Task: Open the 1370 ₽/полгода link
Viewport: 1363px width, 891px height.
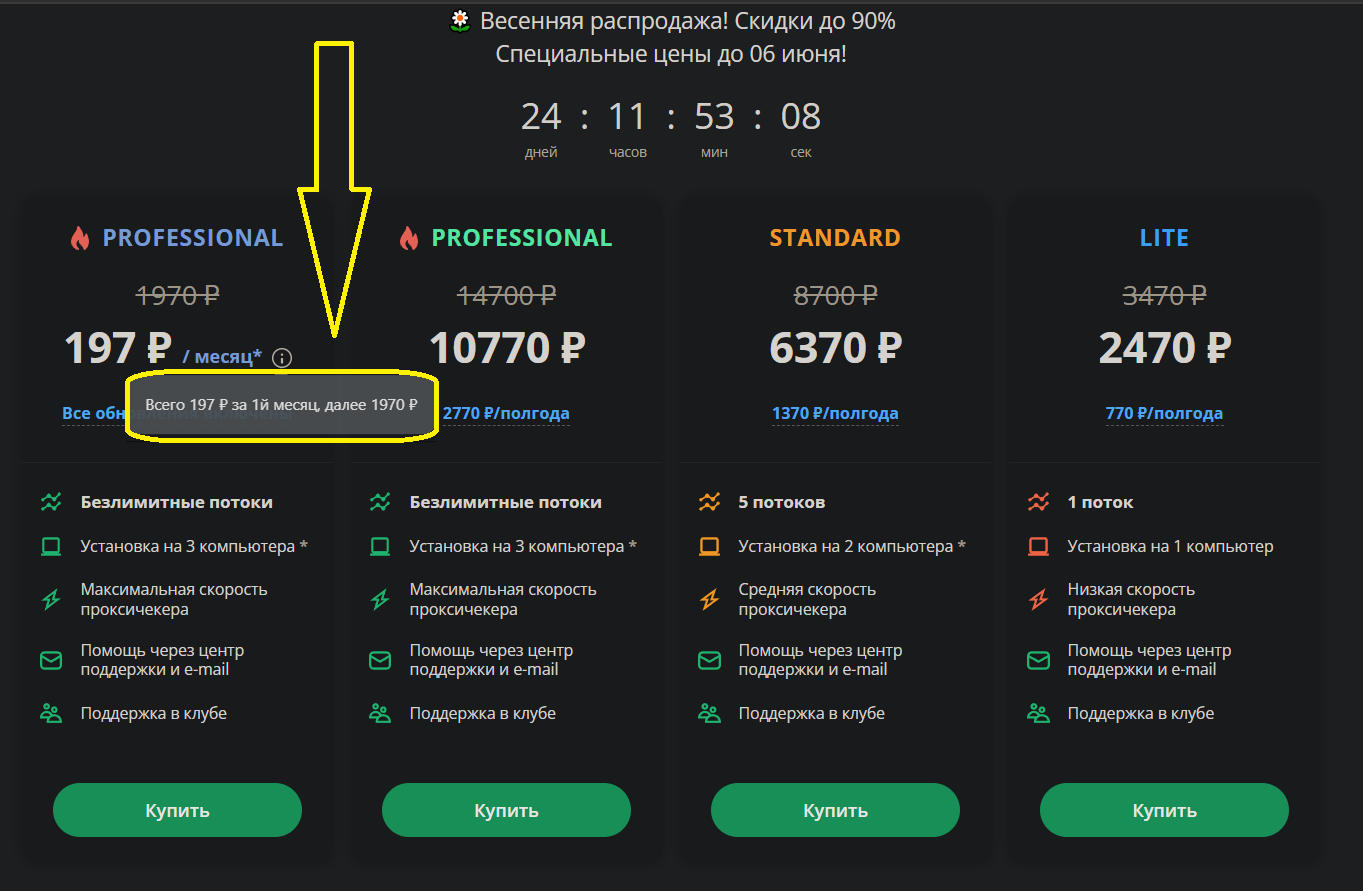Action: point(835,413)
